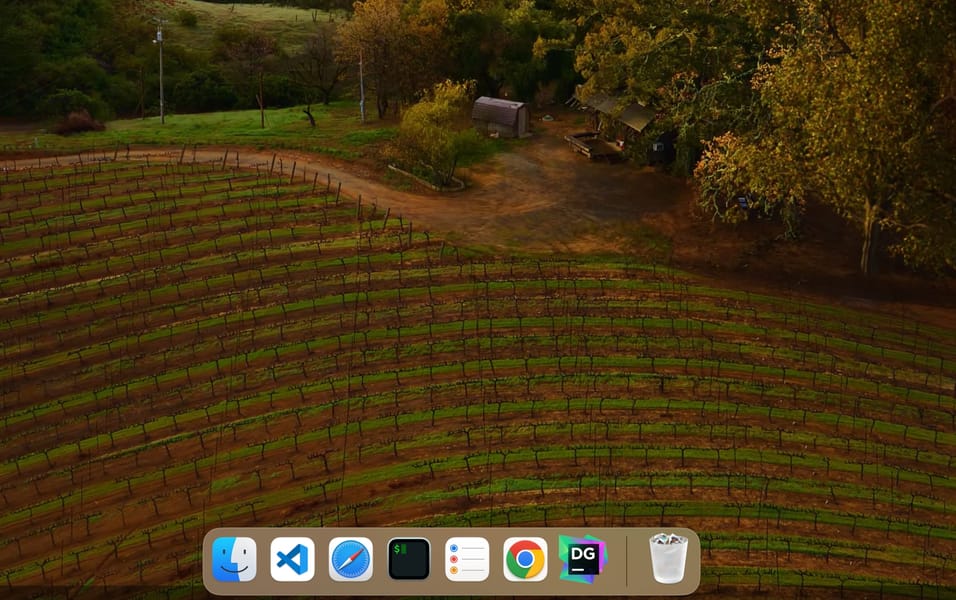The height and width of the screenshot is (600, 956).
Task: Open Reminders app in the dock
Action: coord(467,559)
